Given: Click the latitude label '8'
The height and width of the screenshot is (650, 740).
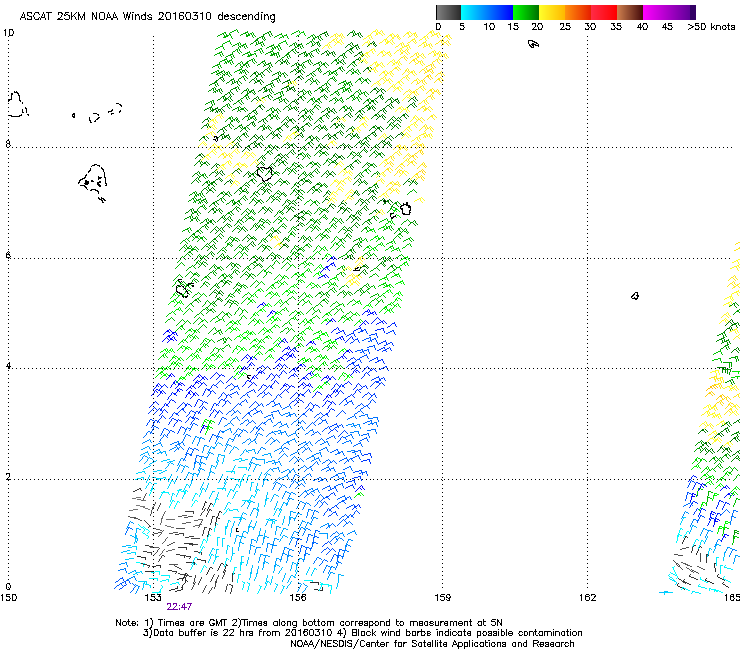Looking at the screenshot, I should (8, 144).
